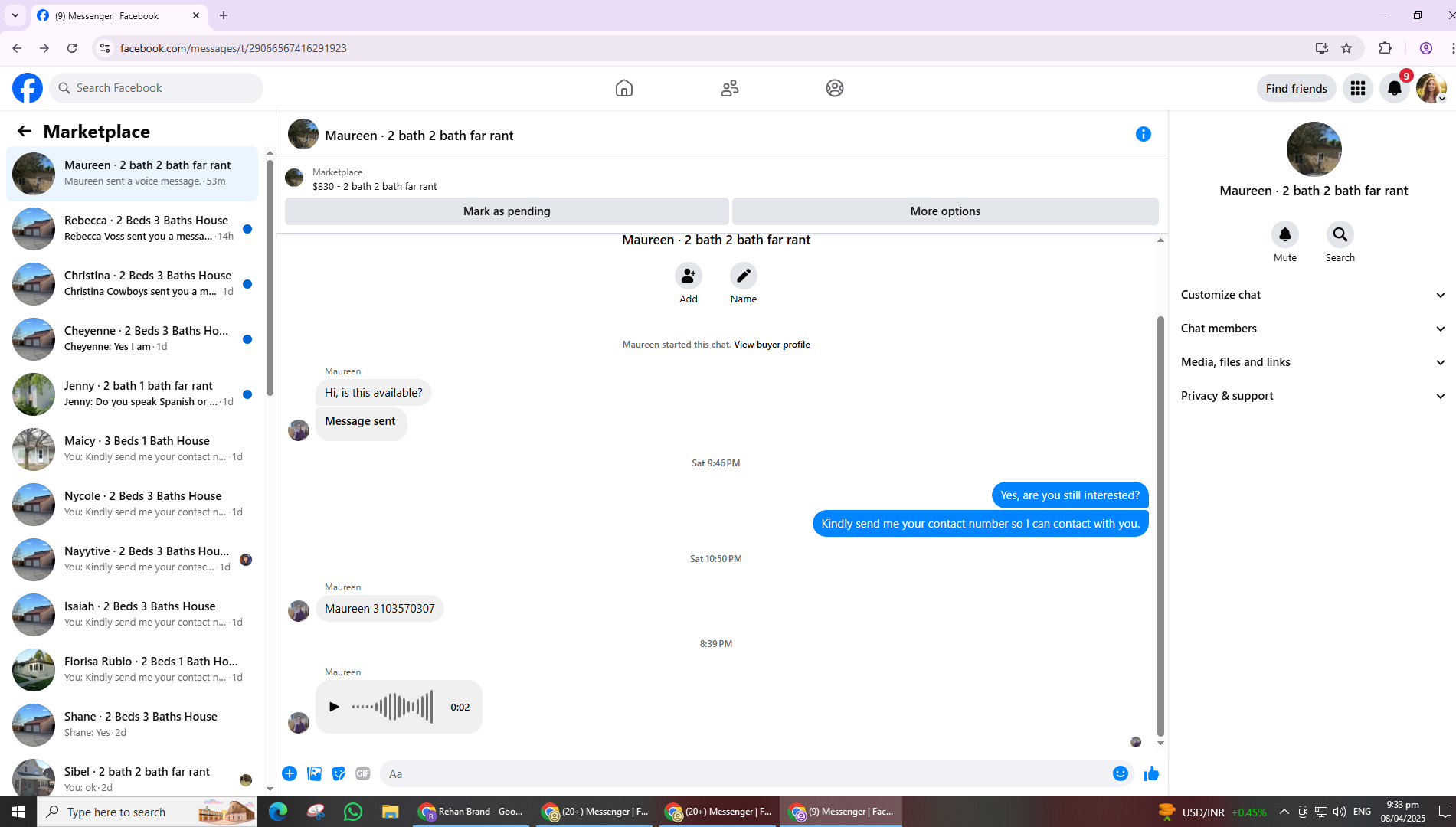Open Microsoft Edge from the taskbar
Screen dimensions: 1456x827
coord(278,812)
